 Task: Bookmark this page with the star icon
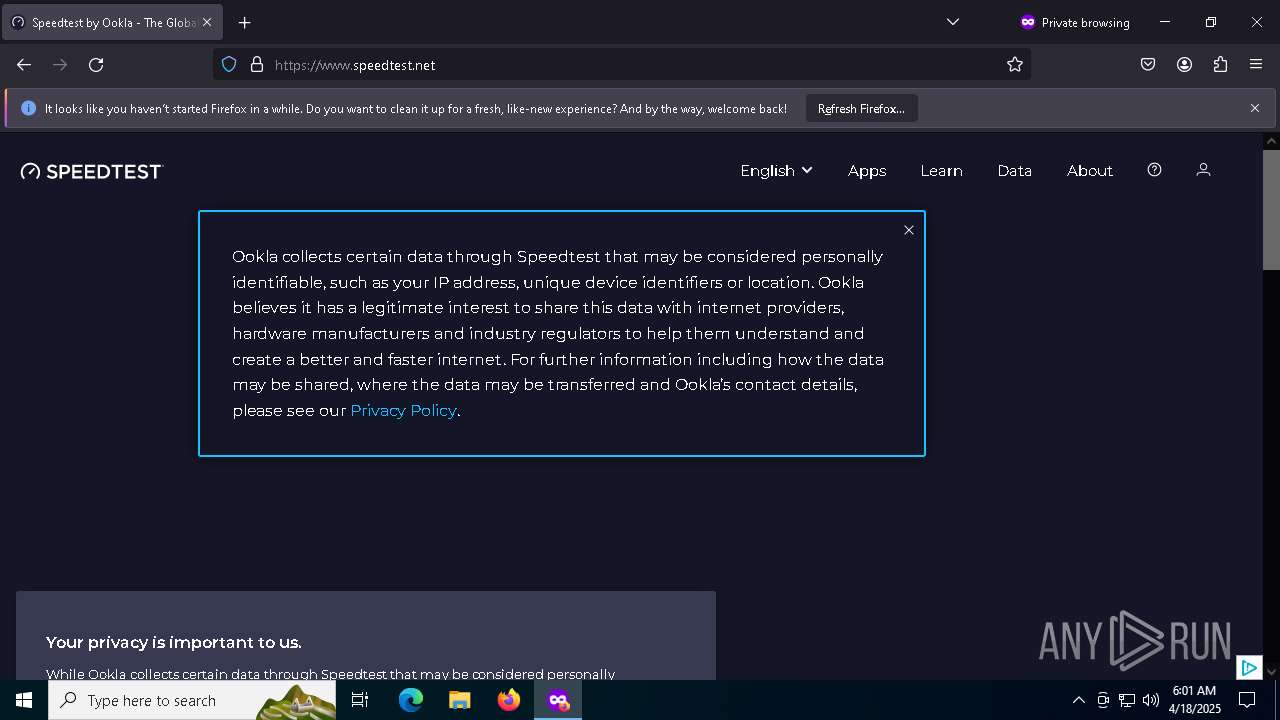(1015, 65)
